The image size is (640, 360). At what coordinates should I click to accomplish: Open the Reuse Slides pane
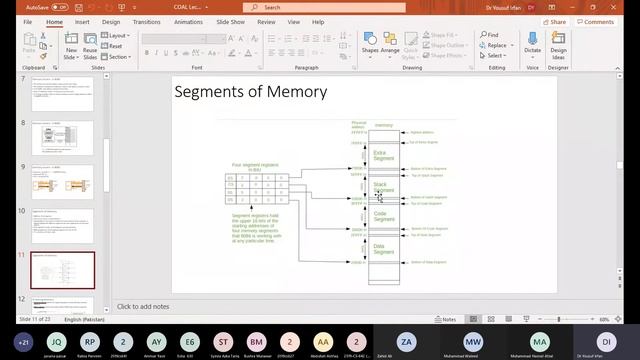(90, 46)
